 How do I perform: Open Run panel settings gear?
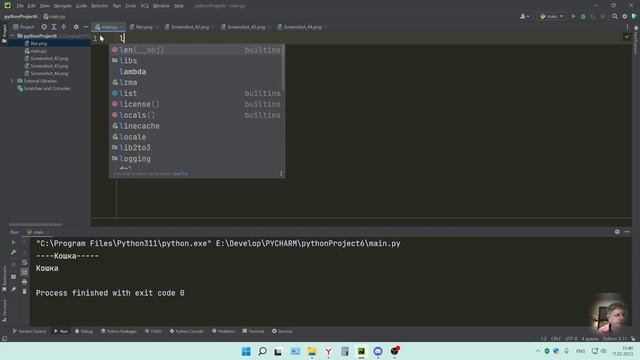(x=617, y=232)
